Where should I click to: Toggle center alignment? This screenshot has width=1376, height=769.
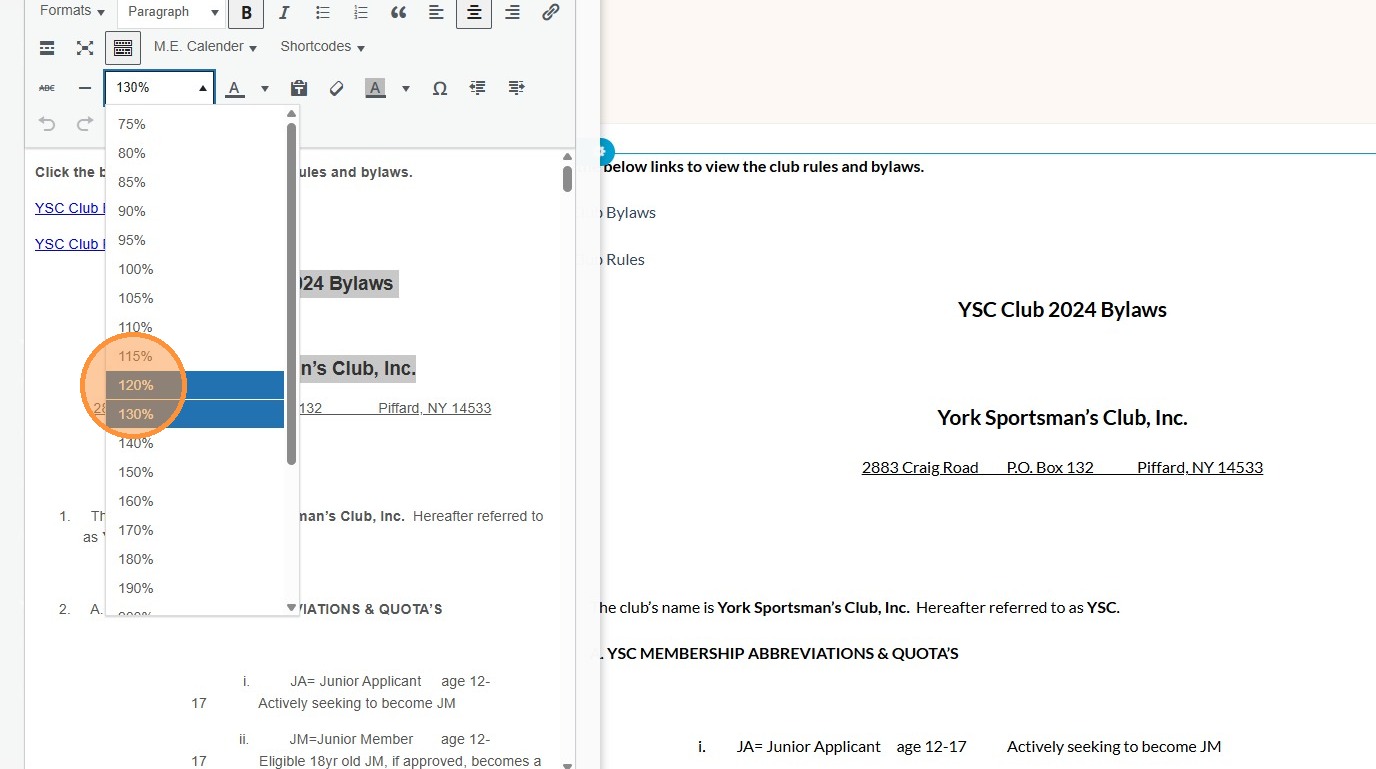tap(474, 12)
